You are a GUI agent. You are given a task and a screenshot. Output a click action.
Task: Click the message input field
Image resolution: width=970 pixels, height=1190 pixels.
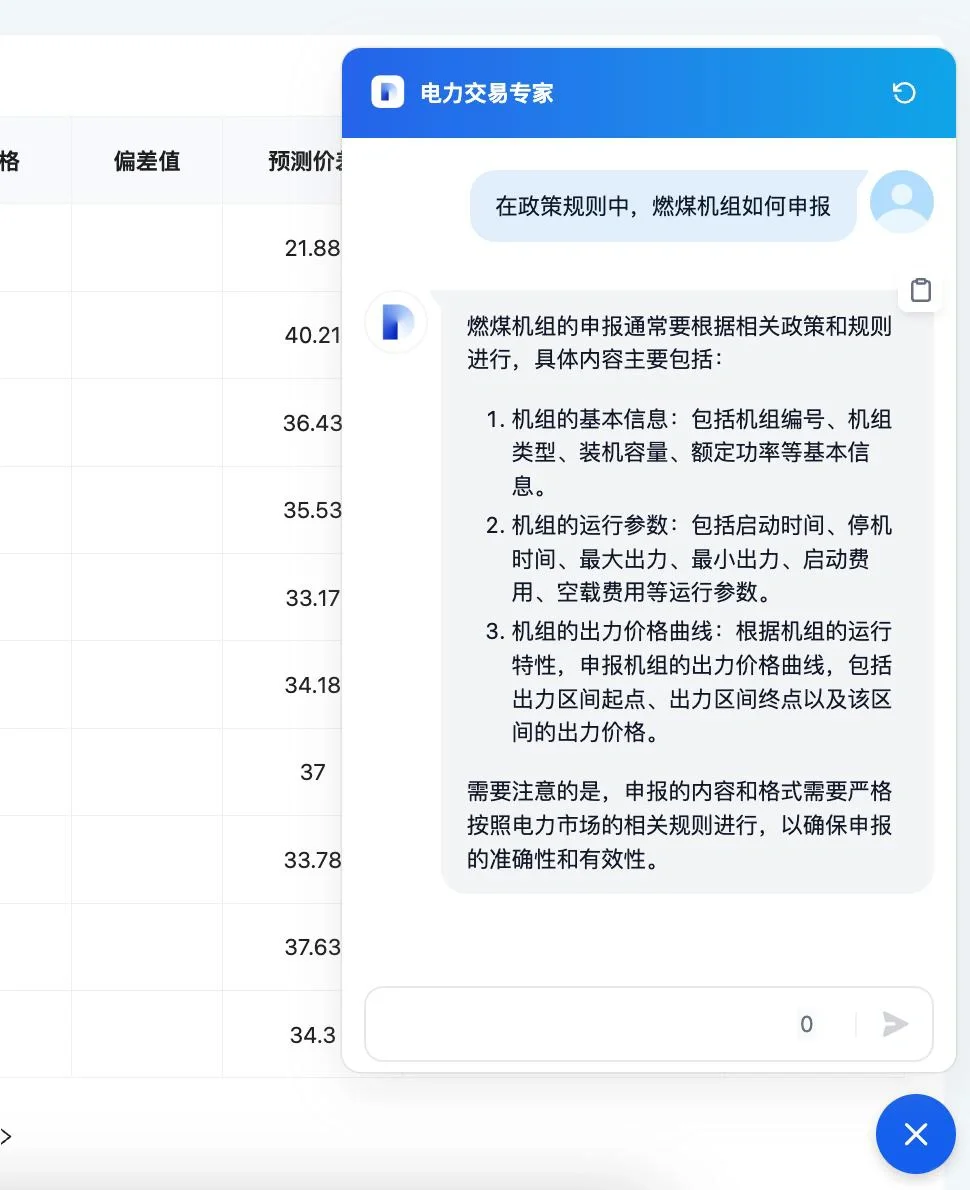point(600,1024)
